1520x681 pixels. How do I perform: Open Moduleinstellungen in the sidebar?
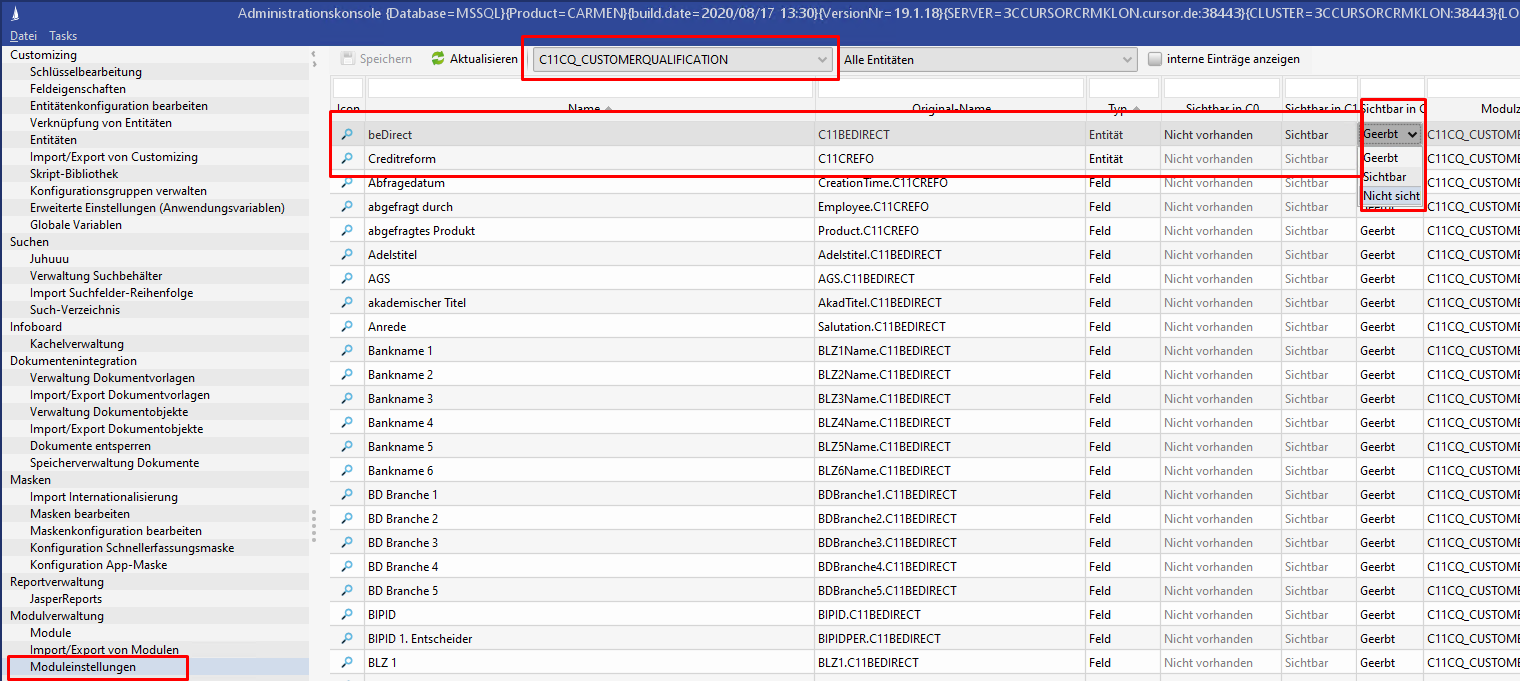tap(83, 667)
